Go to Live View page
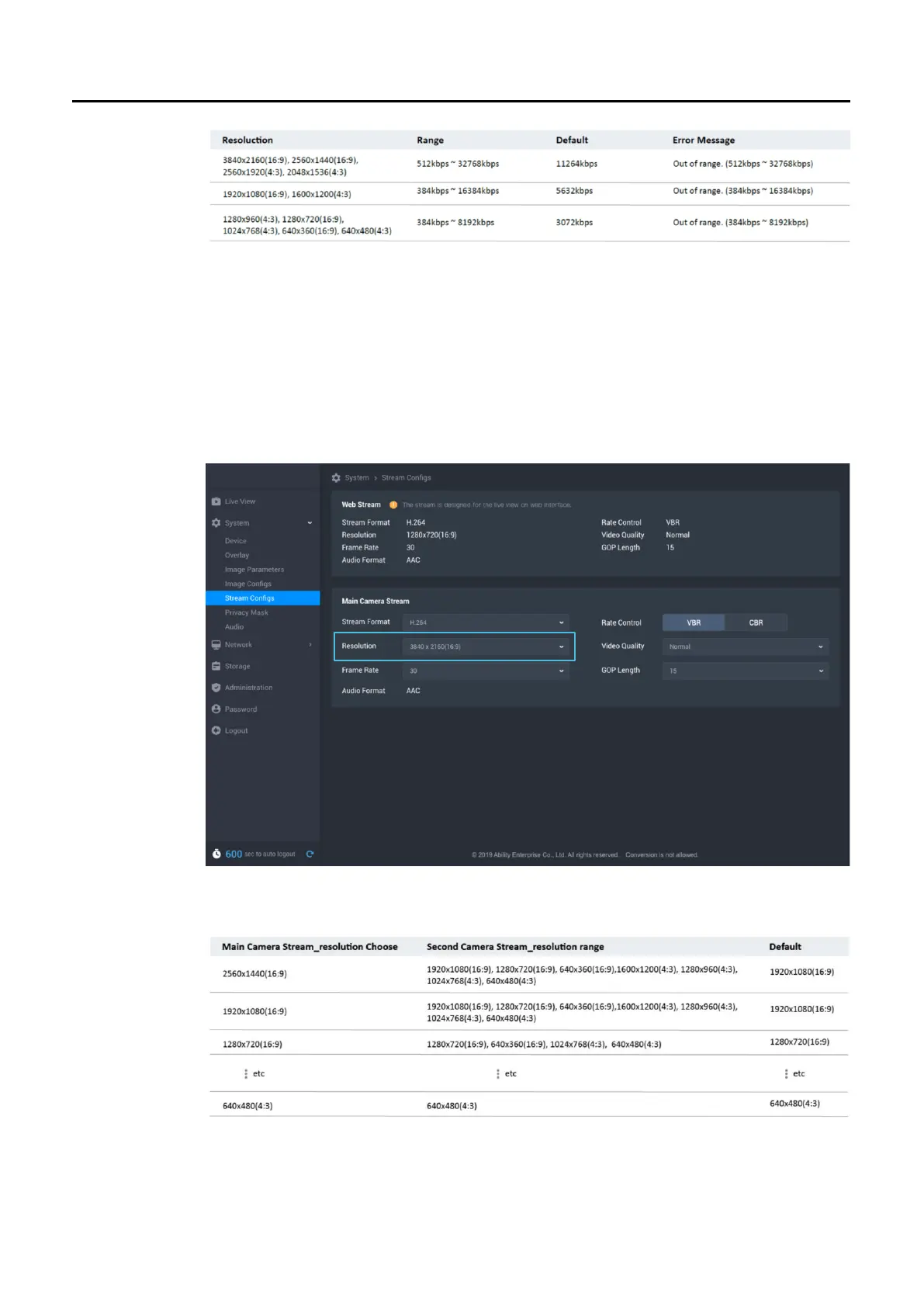This screenshot has height=1307, width=924. point(241,501)
